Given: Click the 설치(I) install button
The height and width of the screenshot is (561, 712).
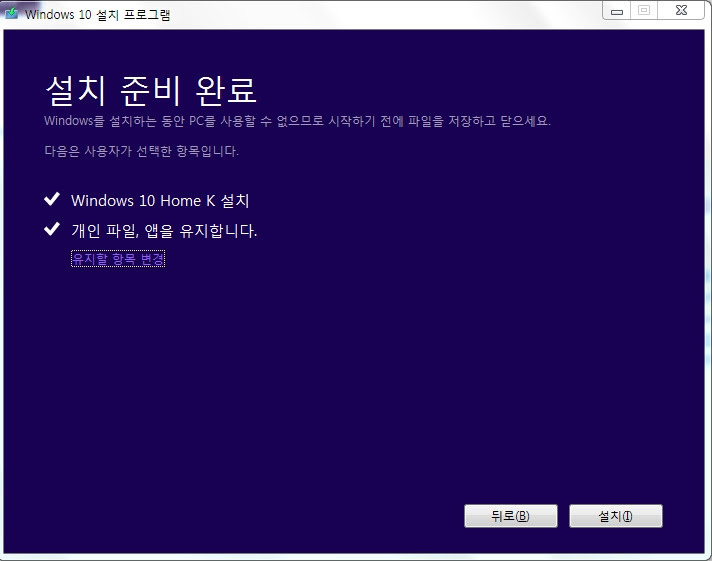Looking at the screenshot, I should 616,516.
